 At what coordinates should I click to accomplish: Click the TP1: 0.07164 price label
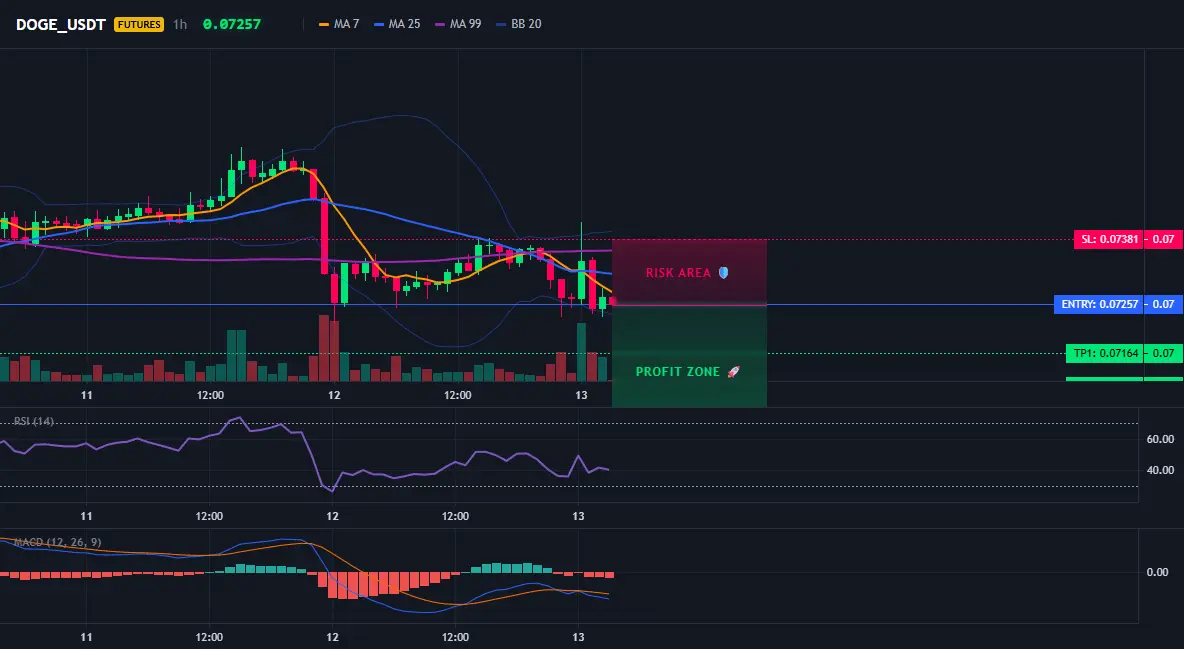click(x=1104, y=353)
